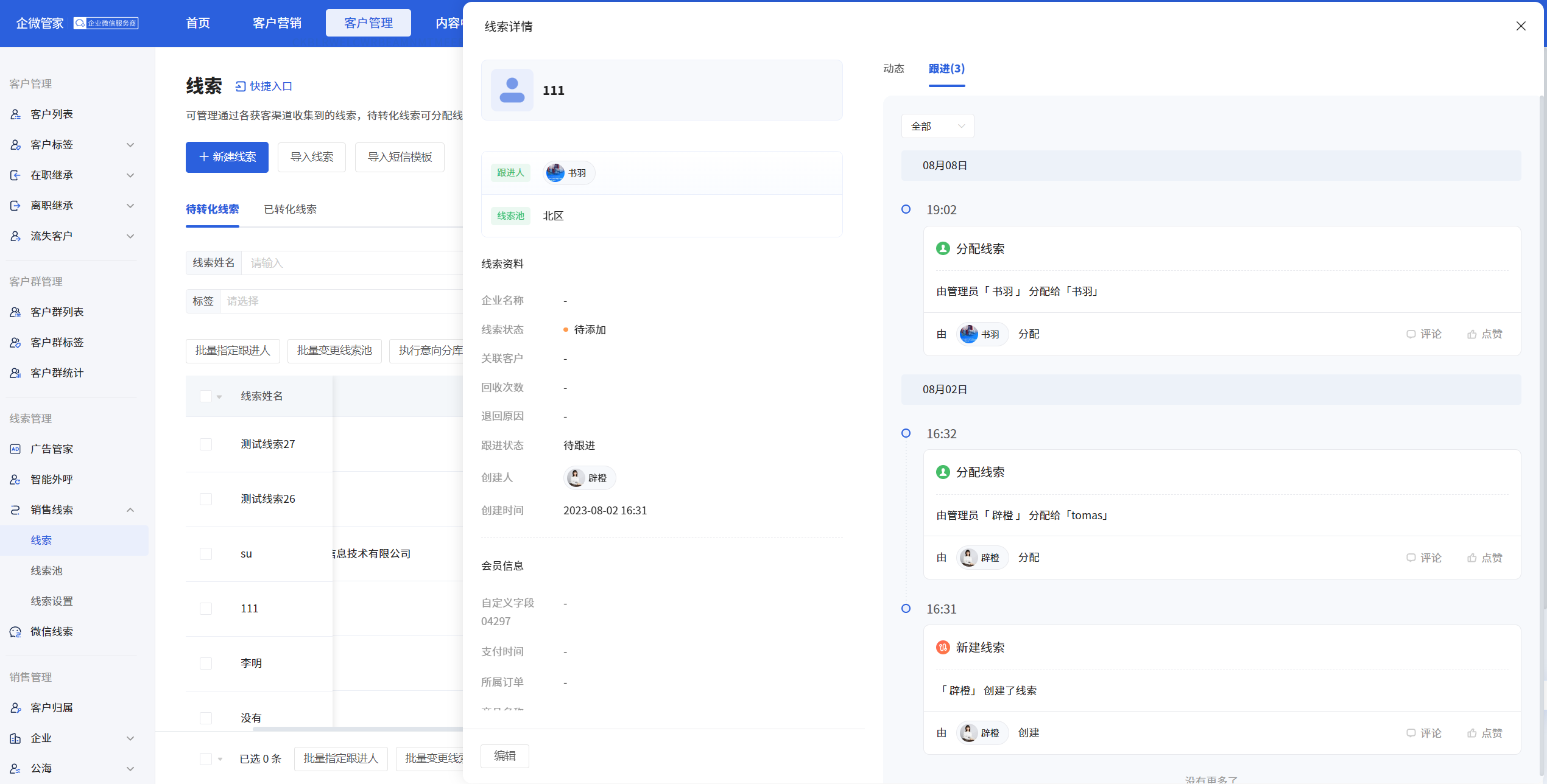Screen dimensions: 1547x784
Task: Click the table horizontal scrollbar
Action: [358, 729]
